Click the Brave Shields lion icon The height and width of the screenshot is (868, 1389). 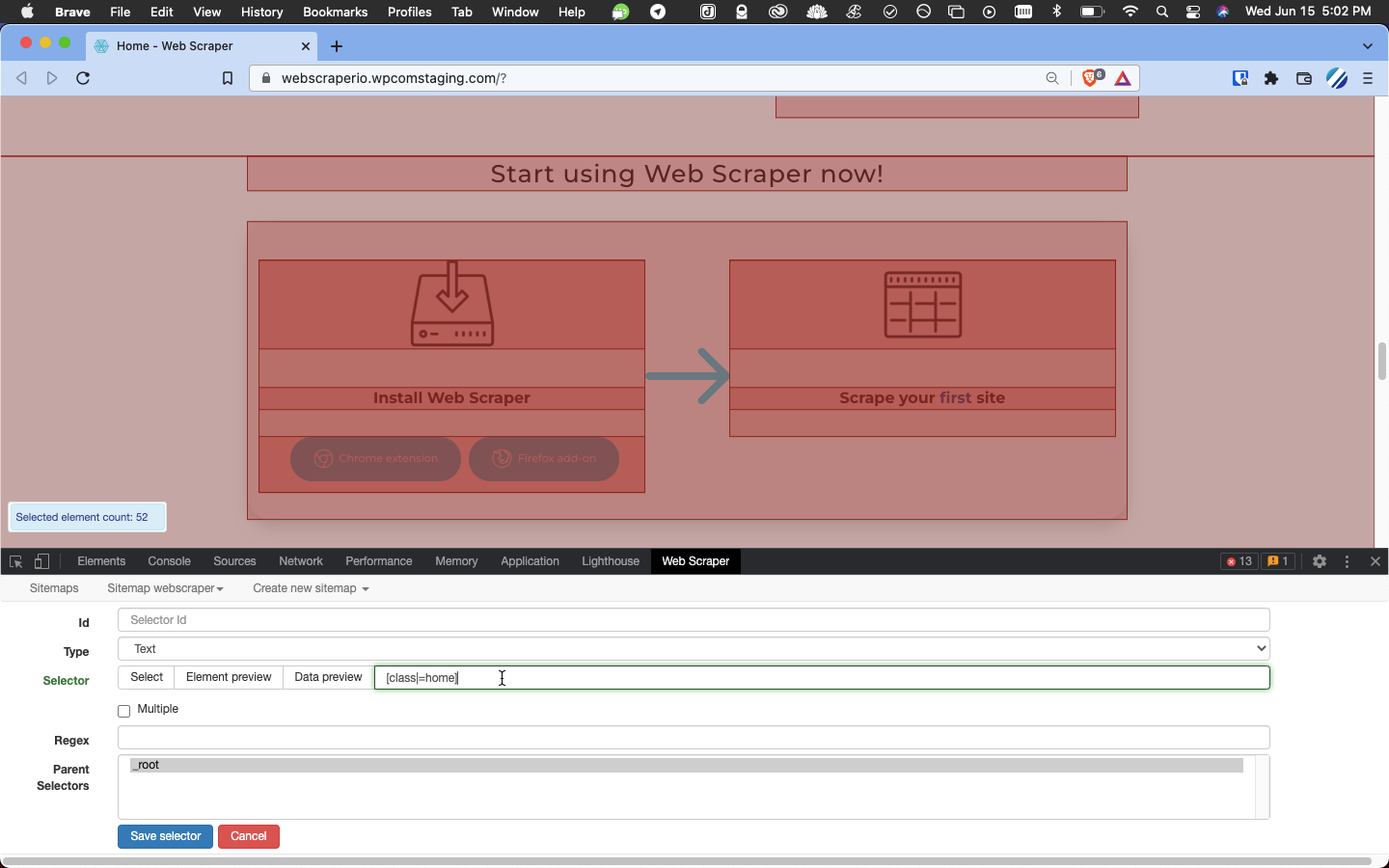(x=1091, y=78)
